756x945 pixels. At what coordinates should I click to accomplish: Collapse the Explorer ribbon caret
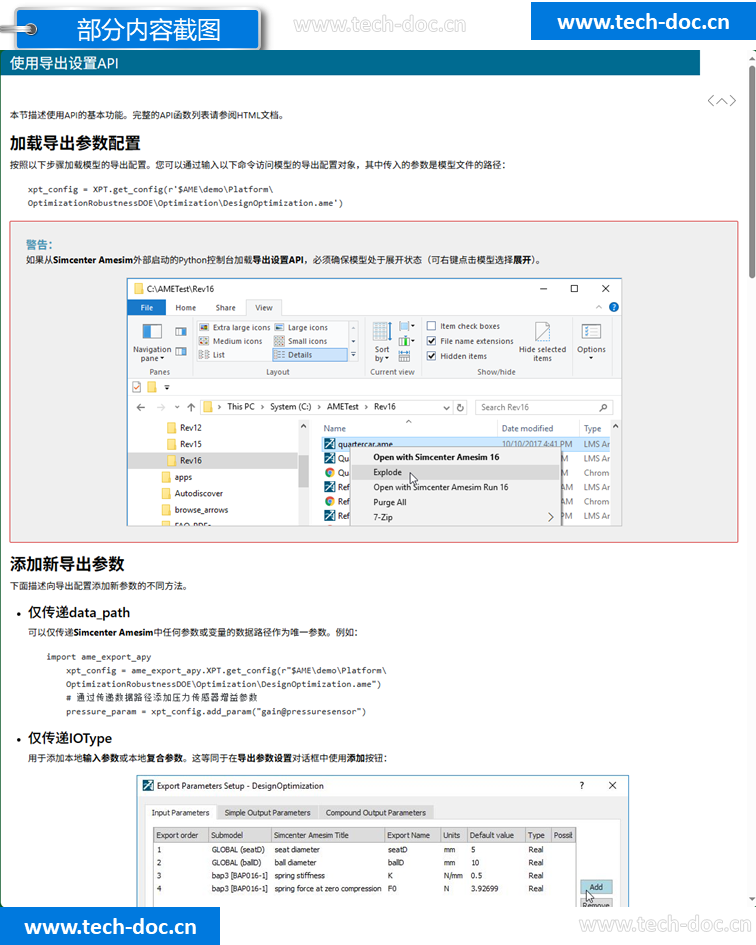click(599, 307)
